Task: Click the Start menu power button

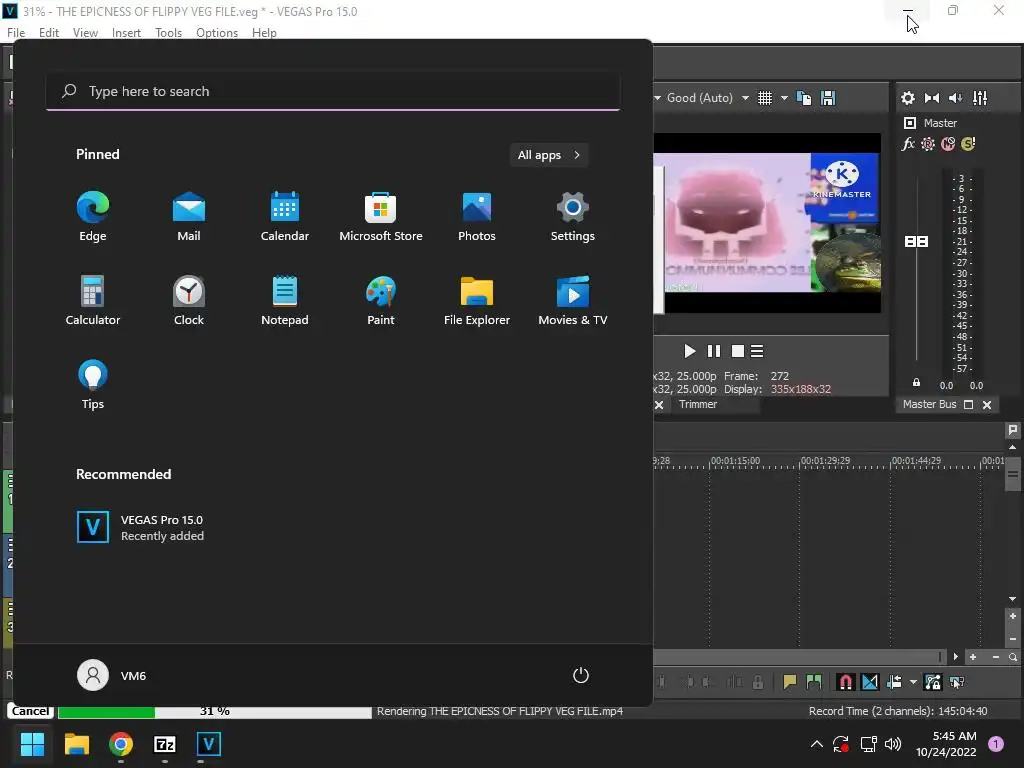Action: [581, 675]
